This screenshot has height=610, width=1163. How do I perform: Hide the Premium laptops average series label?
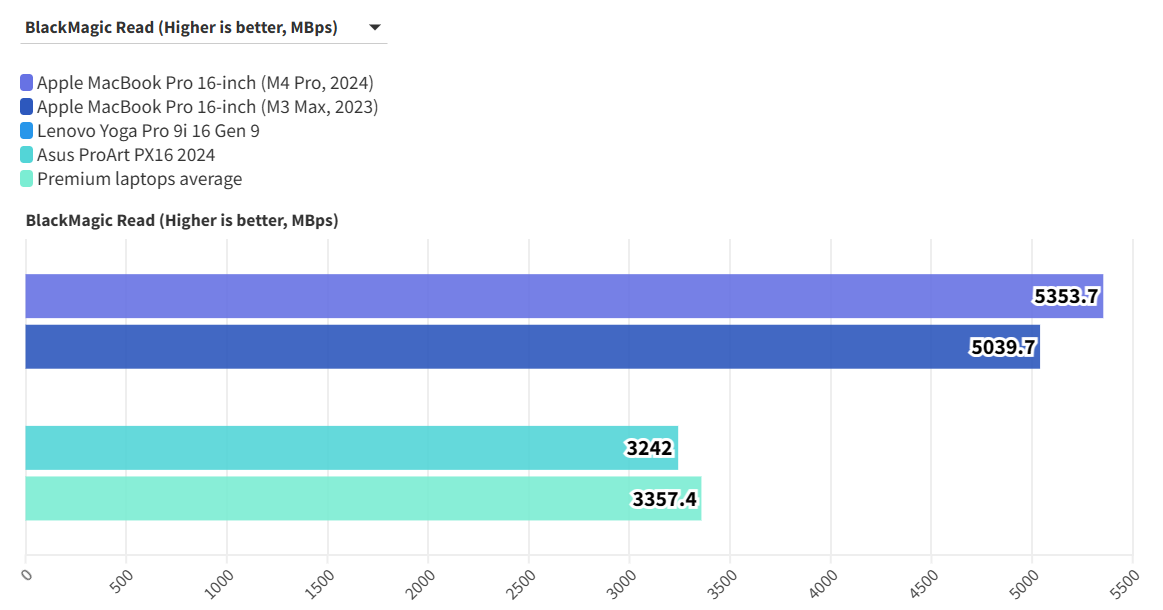(139, 179)
